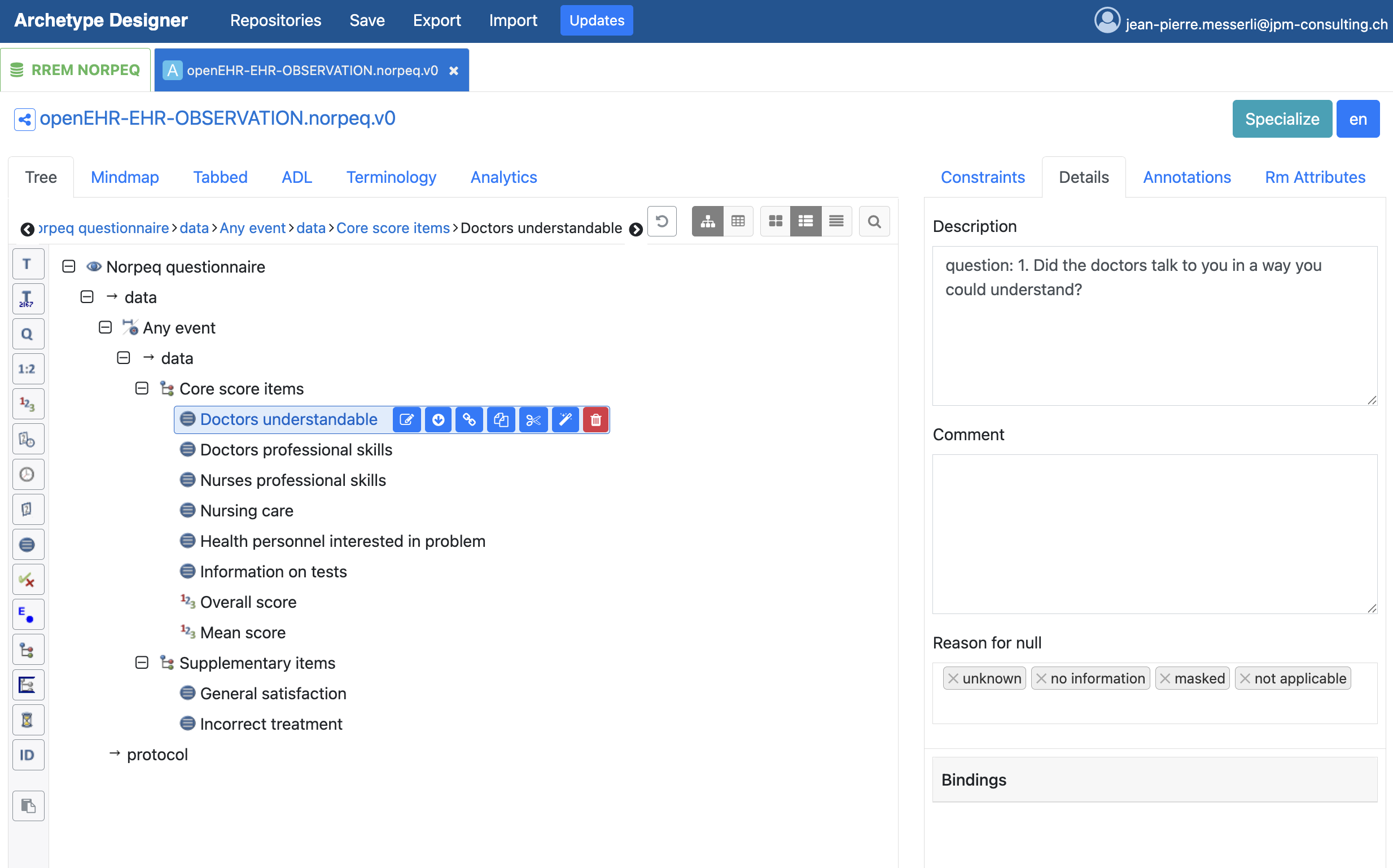Click into the Comment text area
The height and width of the screenshot is (868, 1393).
[1154, 534]
